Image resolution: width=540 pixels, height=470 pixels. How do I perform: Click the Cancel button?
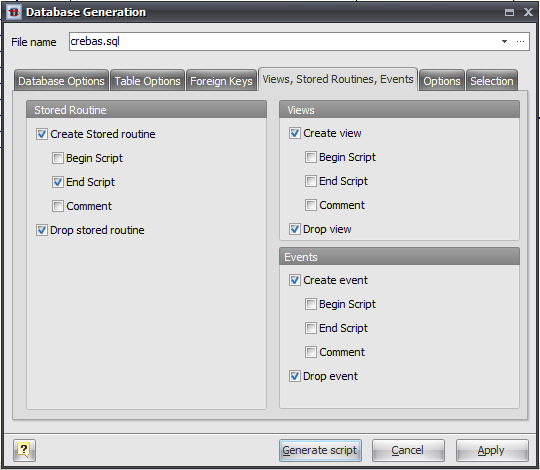408,450
